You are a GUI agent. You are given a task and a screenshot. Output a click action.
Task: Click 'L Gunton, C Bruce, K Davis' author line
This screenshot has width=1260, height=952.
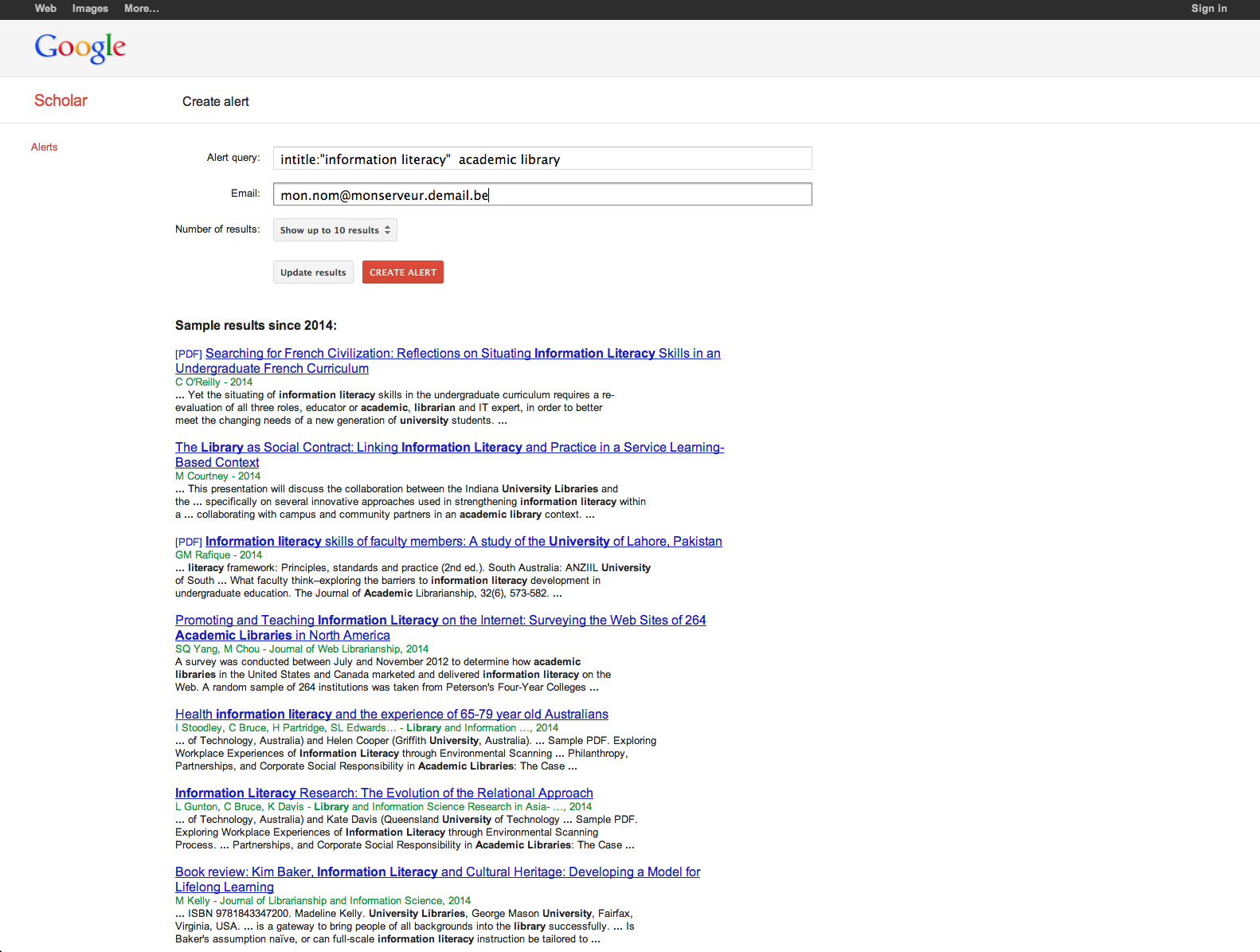point(383,807)
